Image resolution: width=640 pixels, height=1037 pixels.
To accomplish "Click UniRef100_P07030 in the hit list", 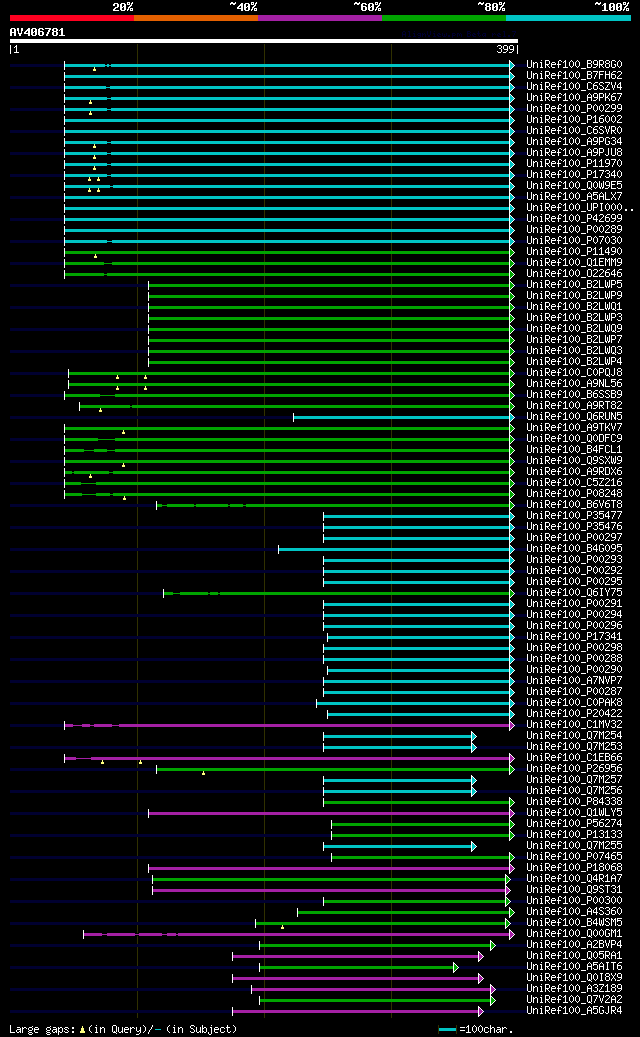I will (574, 241).
